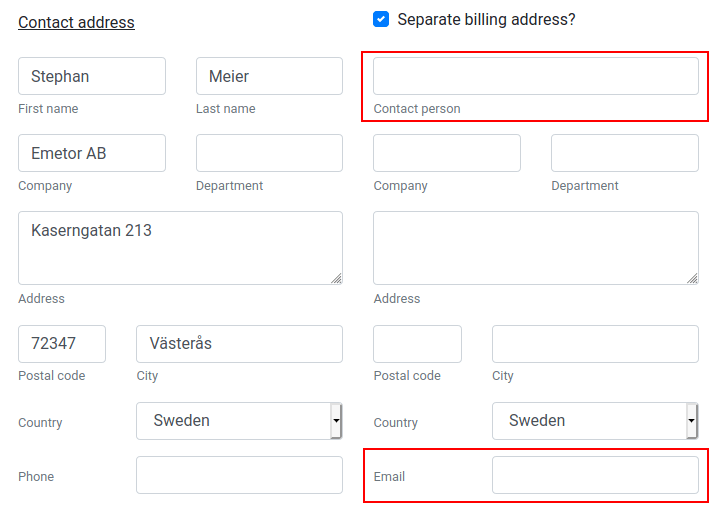Click the Address box with Kaserngatan 213
717x511 pixels.
[x=180, y=247]
